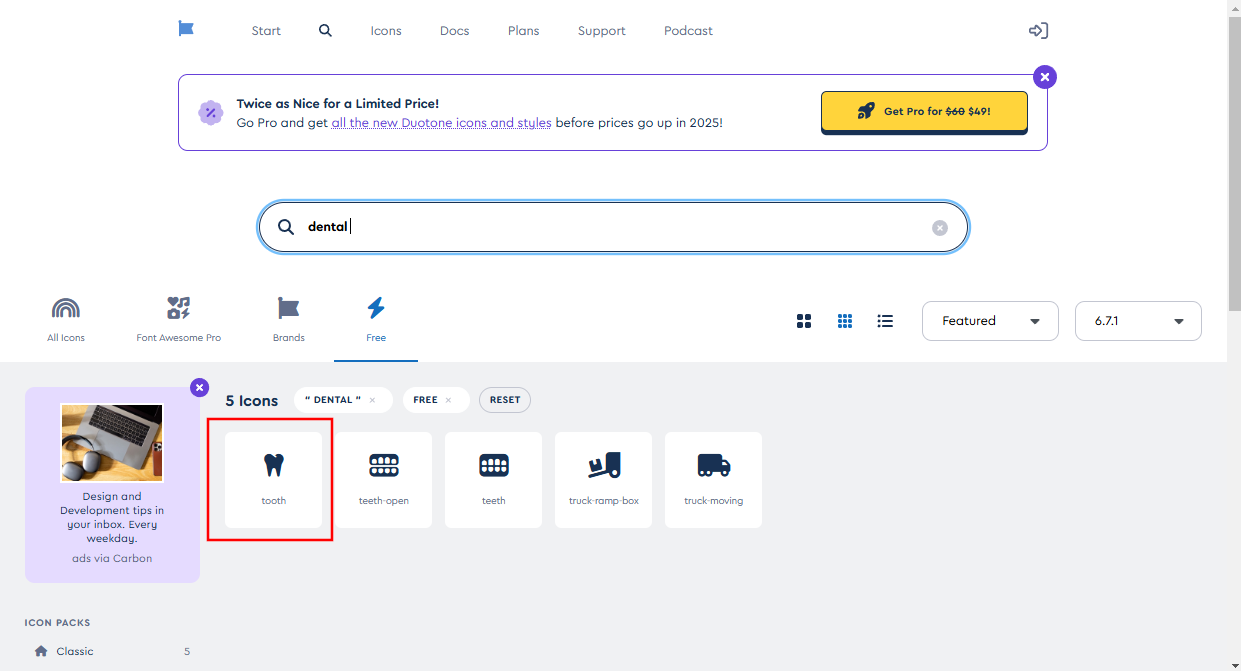Click the Get Pro for $49 button

coord(923,112)
